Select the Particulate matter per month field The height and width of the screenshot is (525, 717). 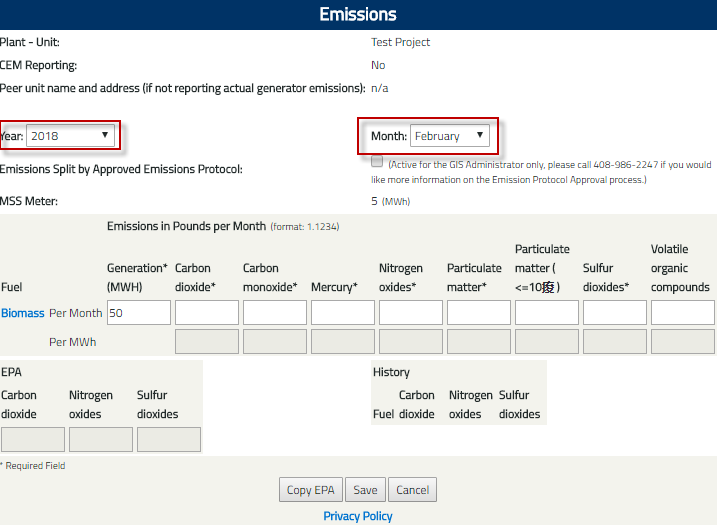pos(478,313)
